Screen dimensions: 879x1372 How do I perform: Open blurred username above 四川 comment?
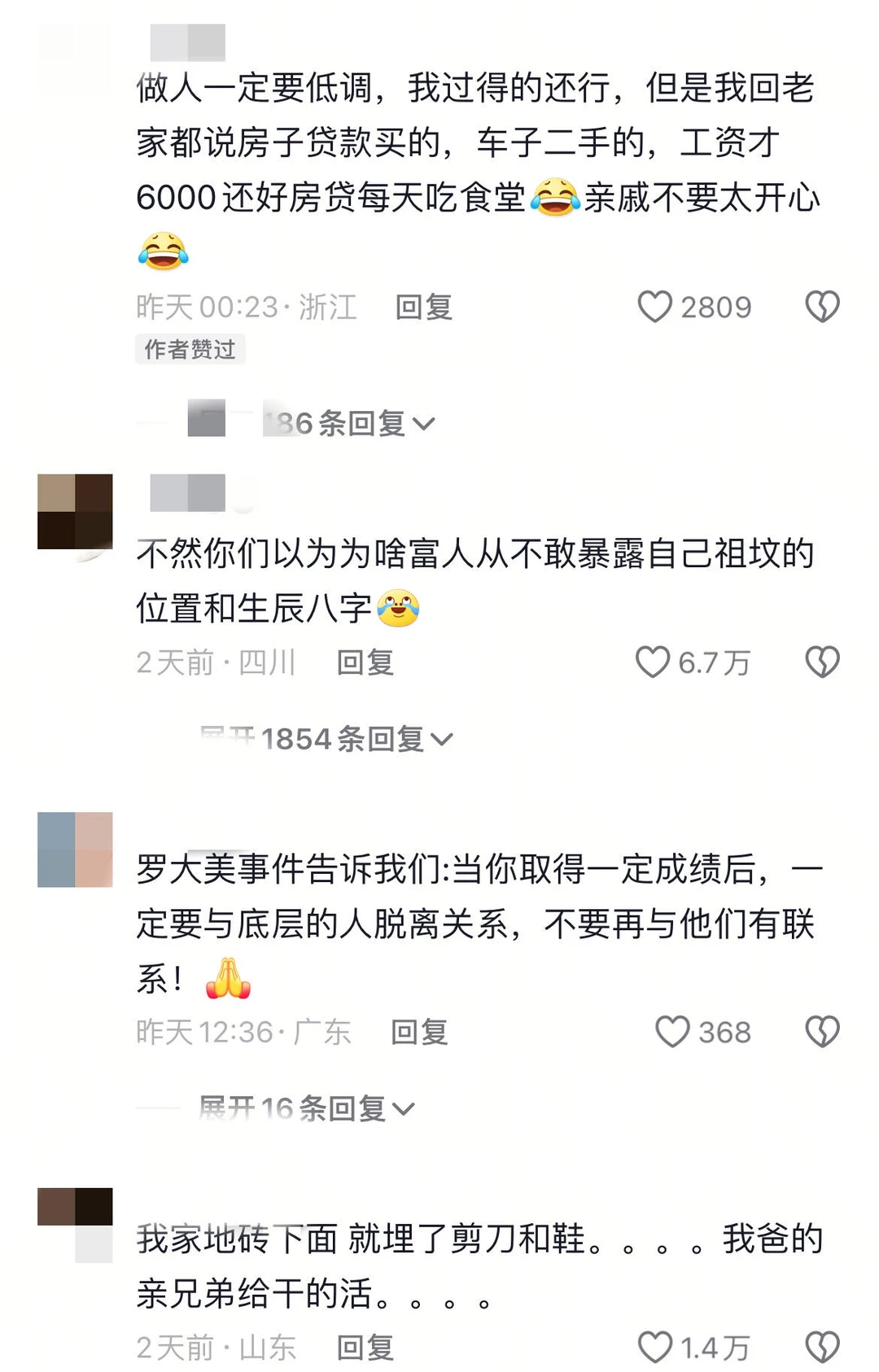tap(188, 493)
